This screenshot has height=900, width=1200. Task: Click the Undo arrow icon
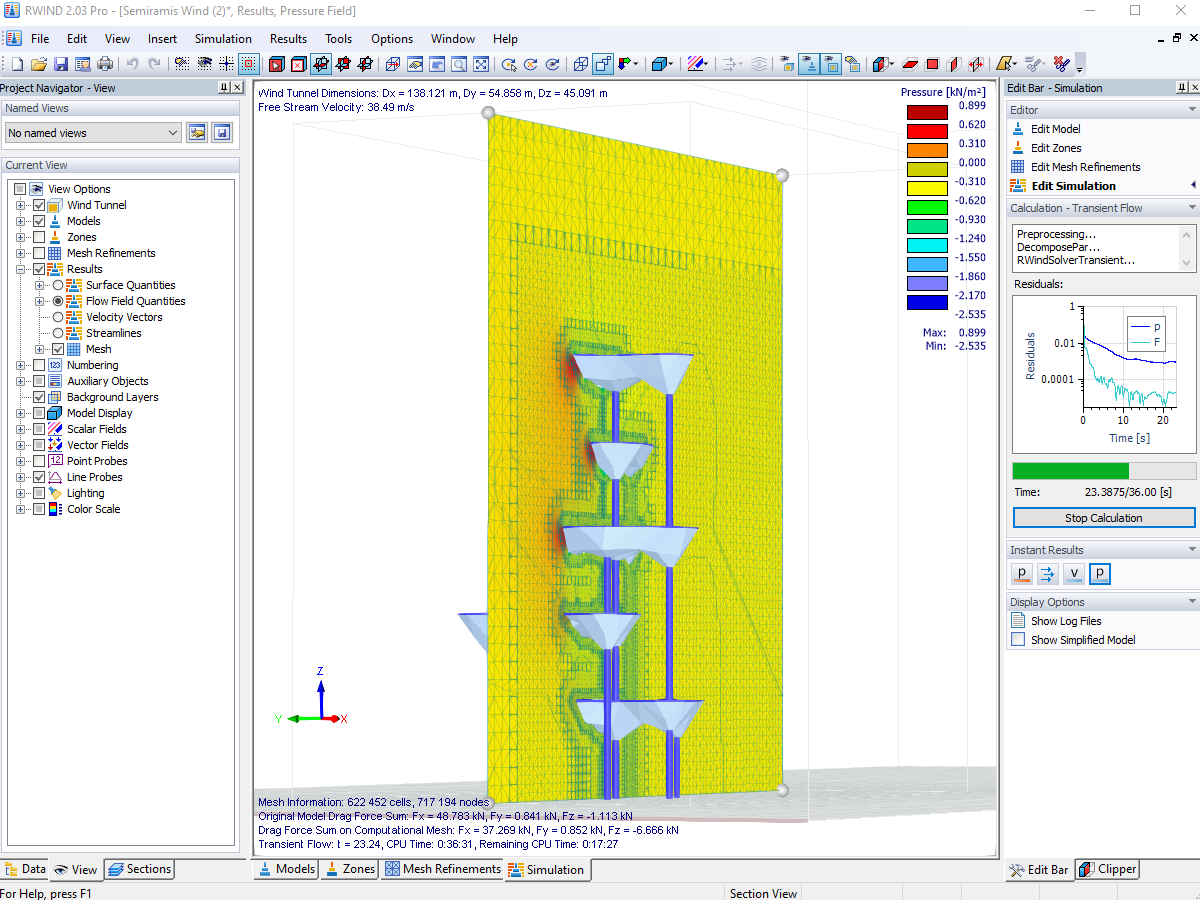132,64
